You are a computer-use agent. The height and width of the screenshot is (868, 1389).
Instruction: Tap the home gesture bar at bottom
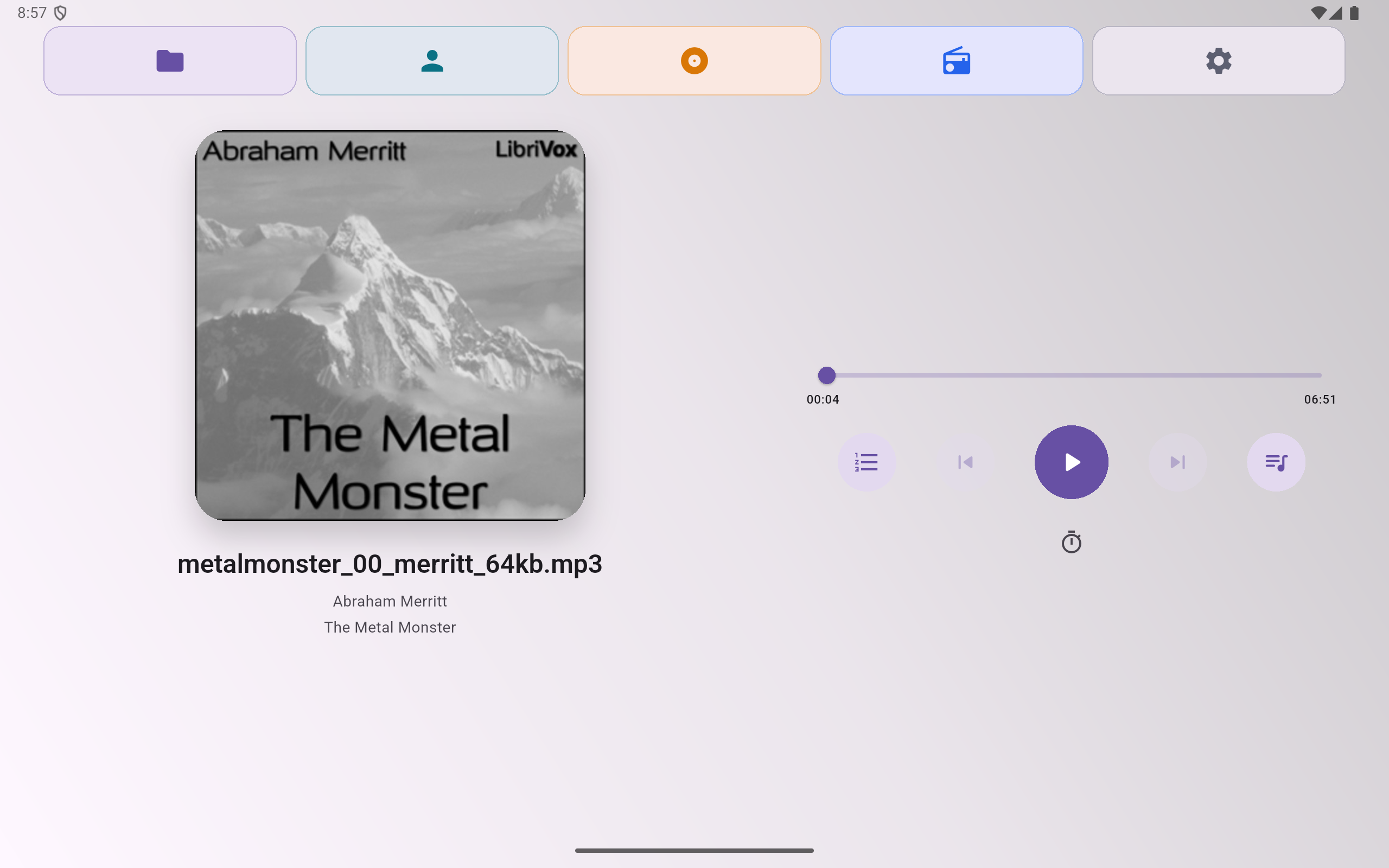pyautogui.click(x=694, y=850)
